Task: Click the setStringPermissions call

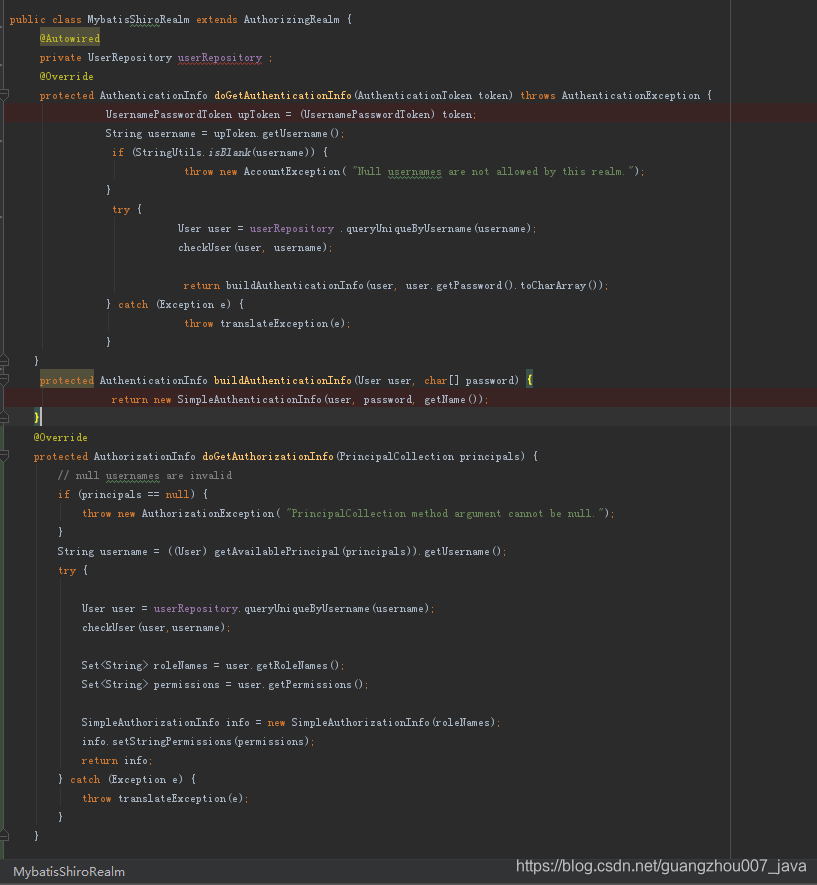Action: pos(172,742)
